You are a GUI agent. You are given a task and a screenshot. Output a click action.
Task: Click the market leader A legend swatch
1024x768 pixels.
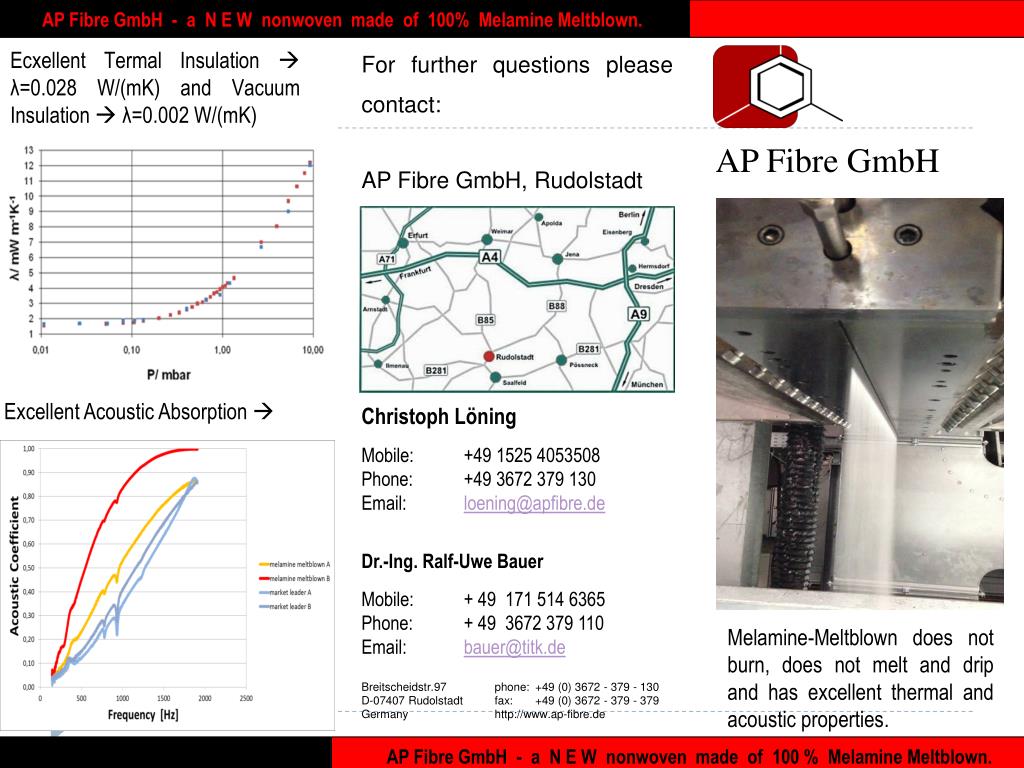coord(264,593)
